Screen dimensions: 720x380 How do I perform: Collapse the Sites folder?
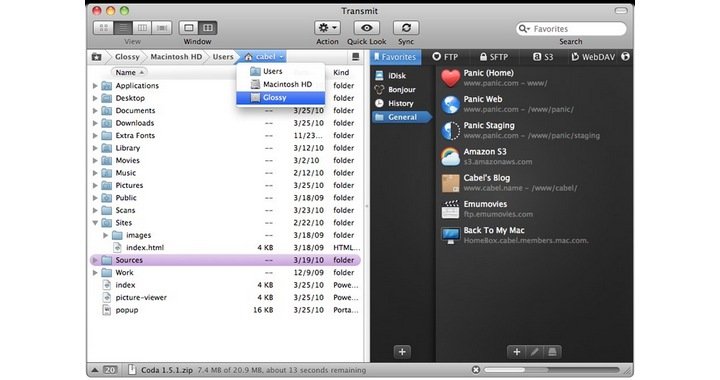point(95,223)
